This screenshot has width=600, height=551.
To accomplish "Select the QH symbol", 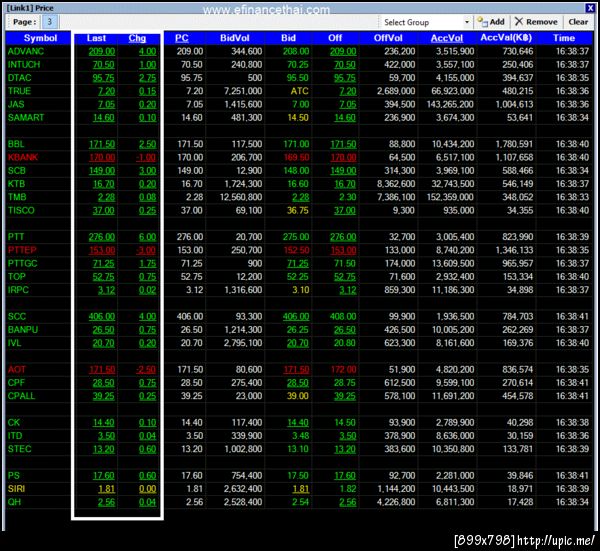I will pyautogui.click(x=14, y=502).
